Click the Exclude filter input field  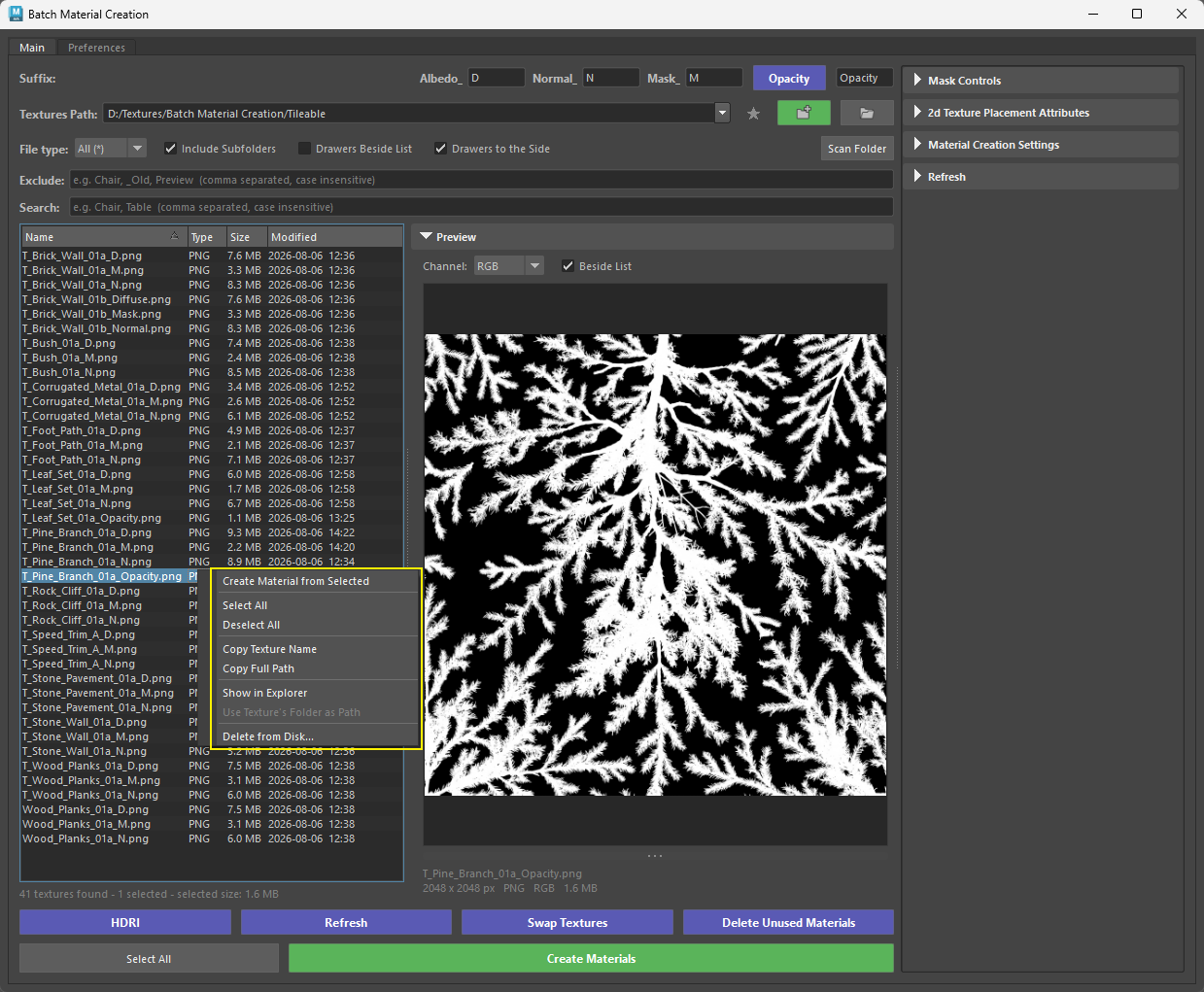(x=481, y=180)
